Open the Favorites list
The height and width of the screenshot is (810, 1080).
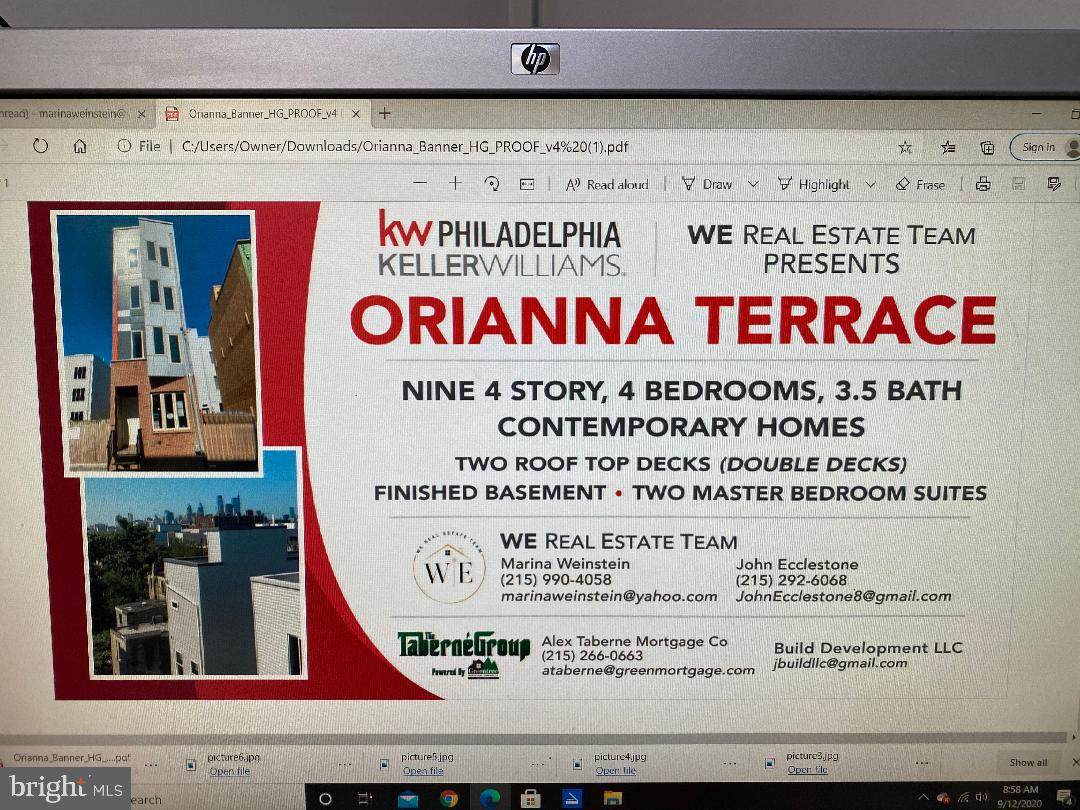point(948,147)
